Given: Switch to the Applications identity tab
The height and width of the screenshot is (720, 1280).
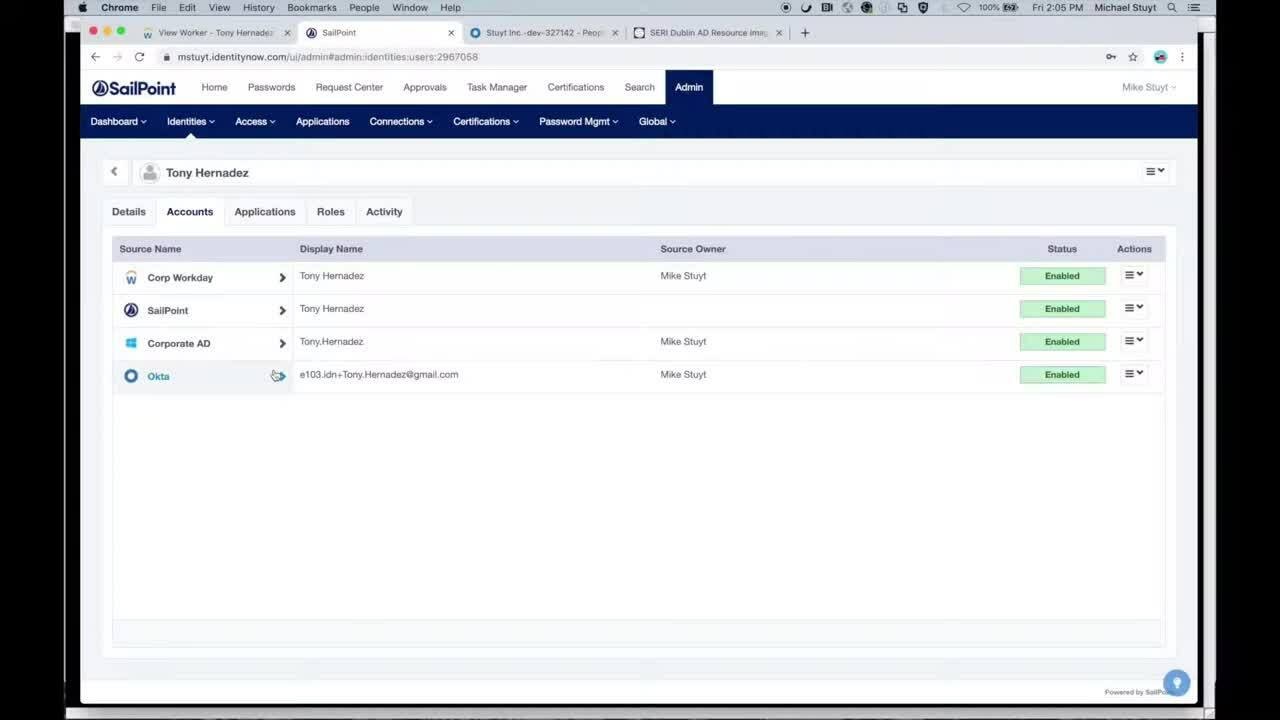Looking at the screenshot, I should 265,212.
